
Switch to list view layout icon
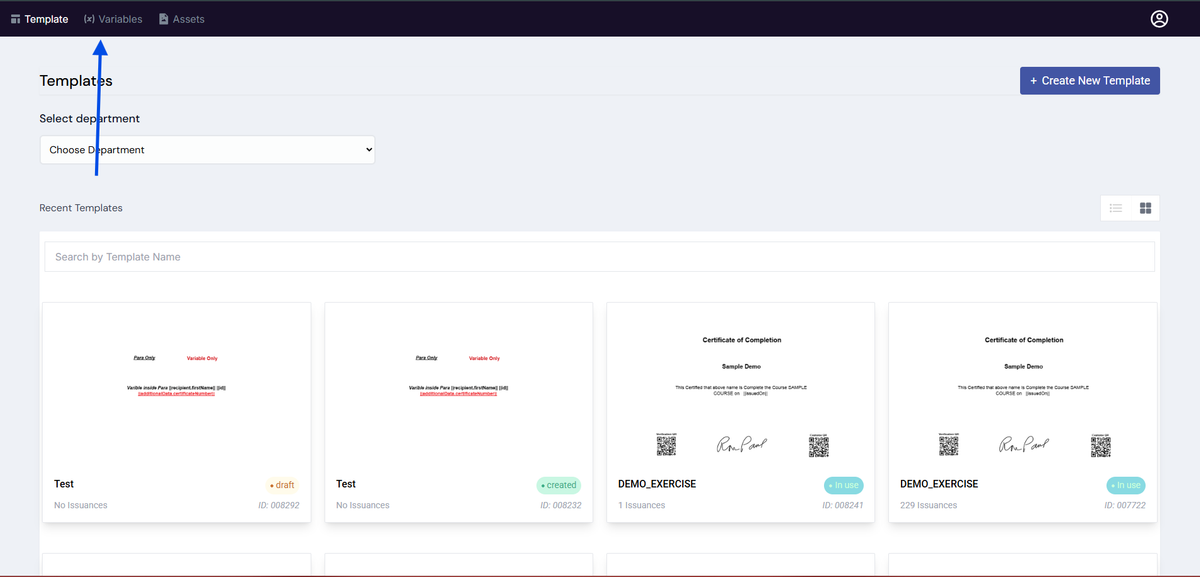coord(1116,208)
